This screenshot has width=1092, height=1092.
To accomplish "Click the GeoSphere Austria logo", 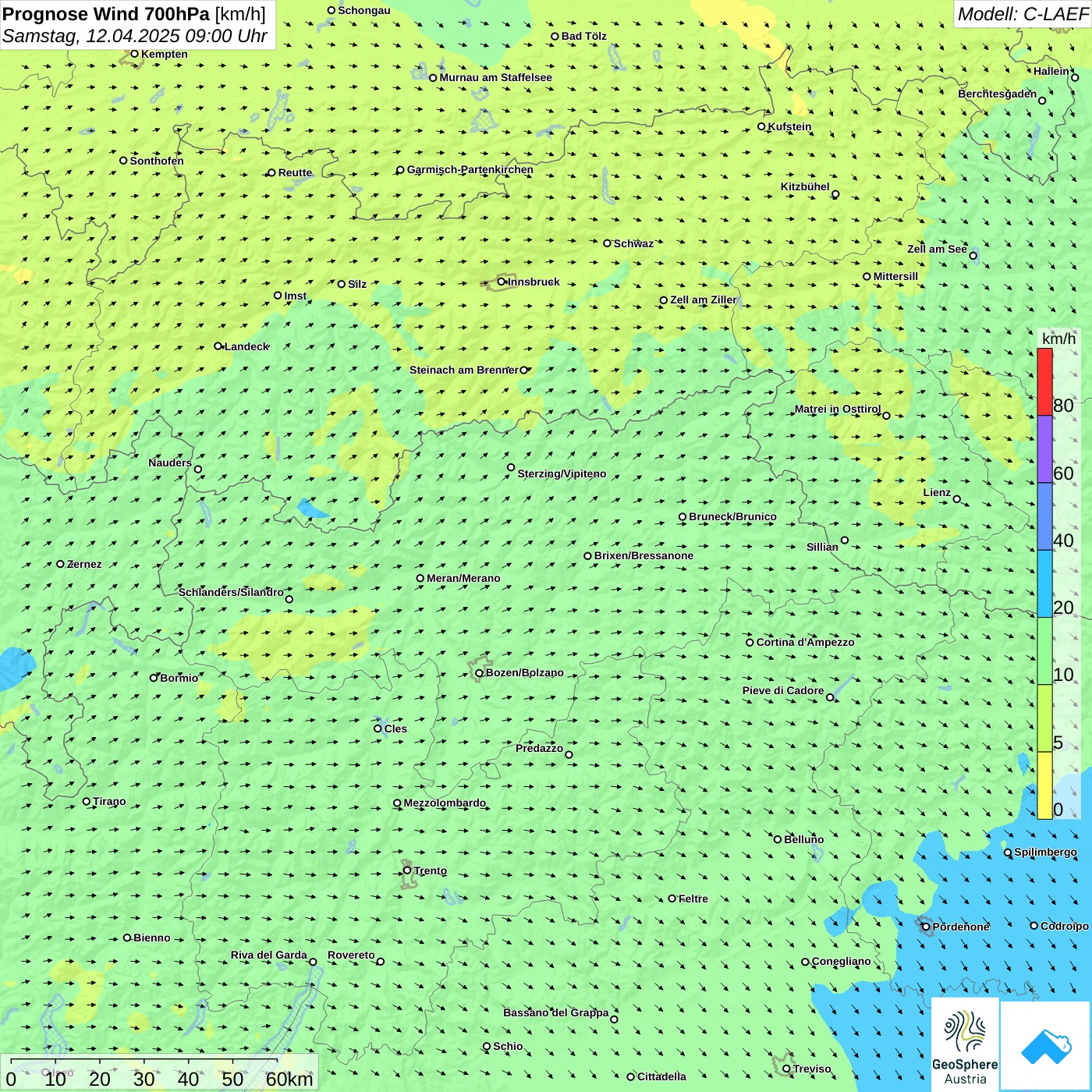I will (x=965, y=1045).
